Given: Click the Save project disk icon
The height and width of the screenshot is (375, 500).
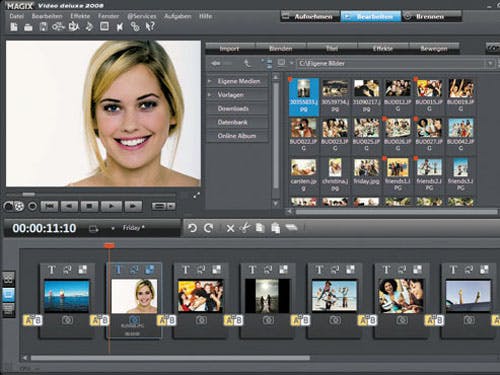Looking at the screenshot, I should (x=43, y=27).
